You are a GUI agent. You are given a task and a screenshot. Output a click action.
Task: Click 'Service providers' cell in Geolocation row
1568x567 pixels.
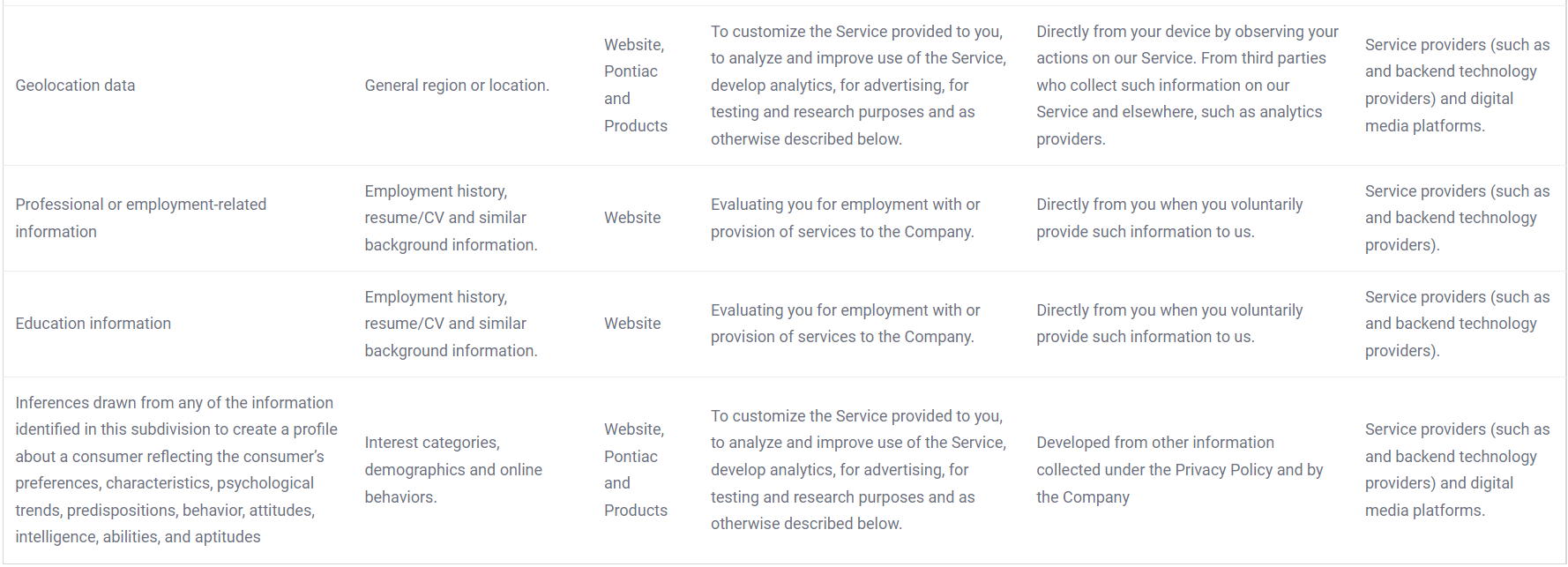pos(1457,86)
